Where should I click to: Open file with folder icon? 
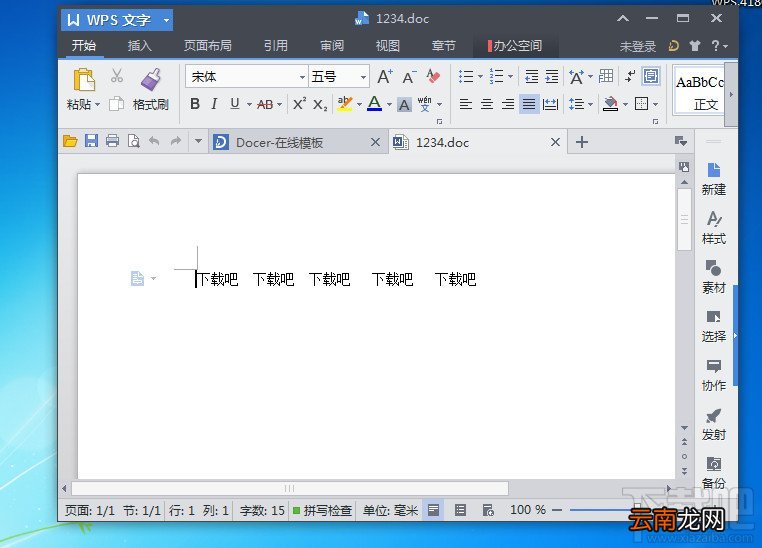tap(70, 141)
